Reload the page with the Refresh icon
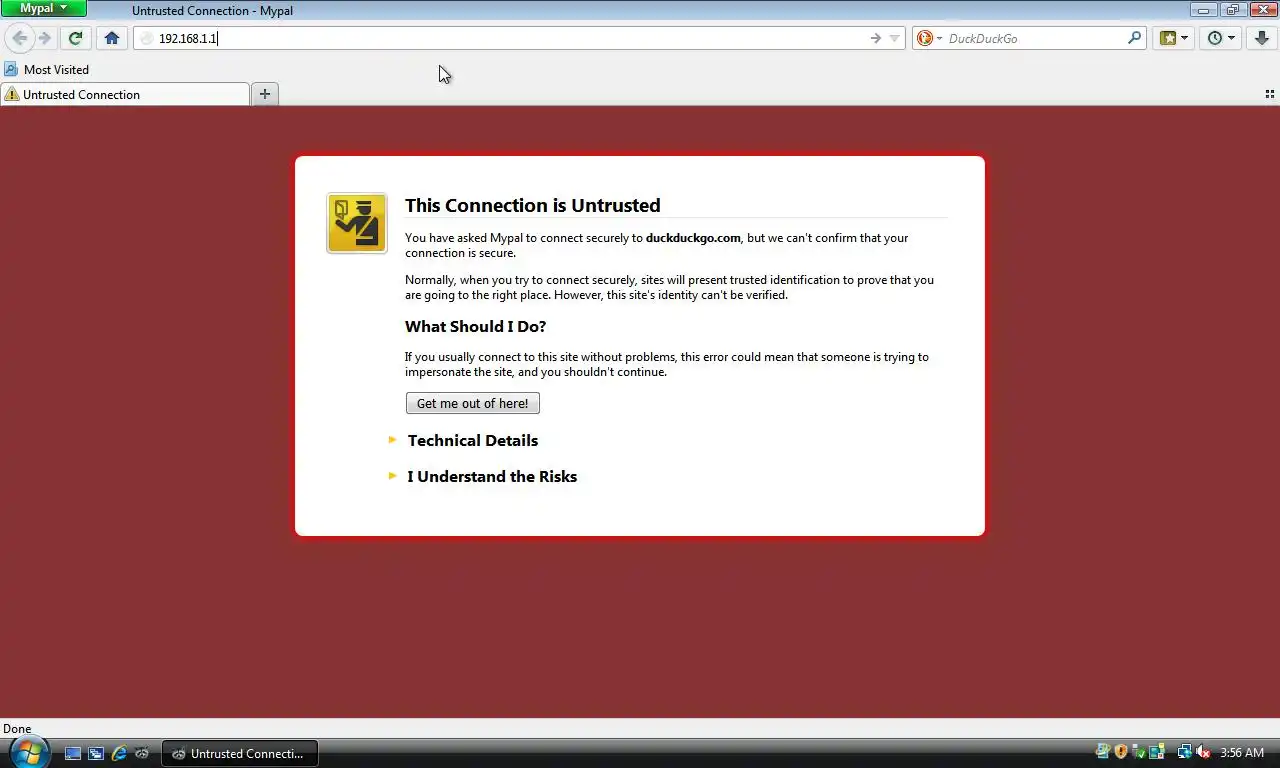1280x768 pixels. 75,38
